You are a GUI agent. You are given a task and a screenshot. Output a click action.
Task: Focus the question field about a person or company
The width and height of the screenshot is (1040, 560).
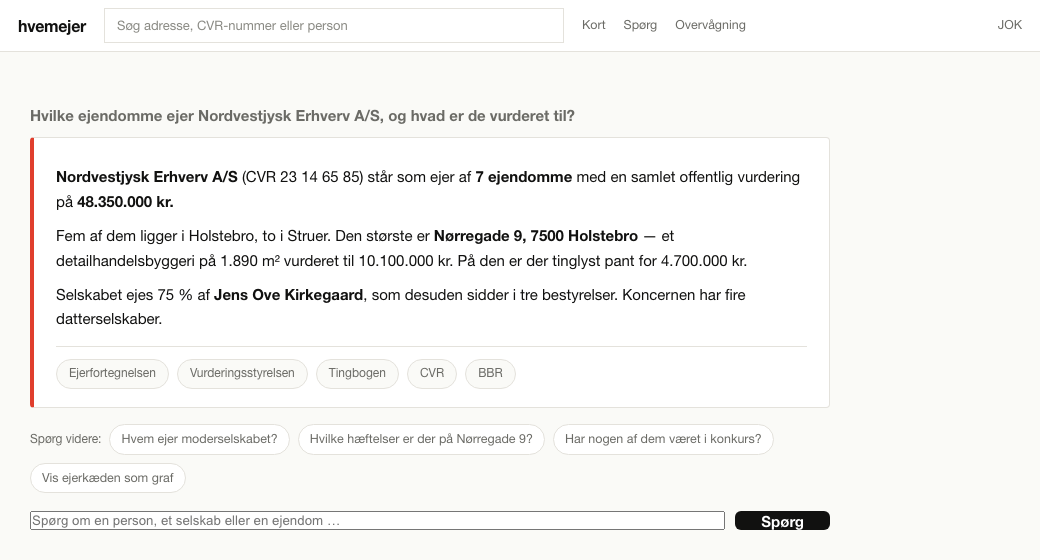tap(377, 521)
